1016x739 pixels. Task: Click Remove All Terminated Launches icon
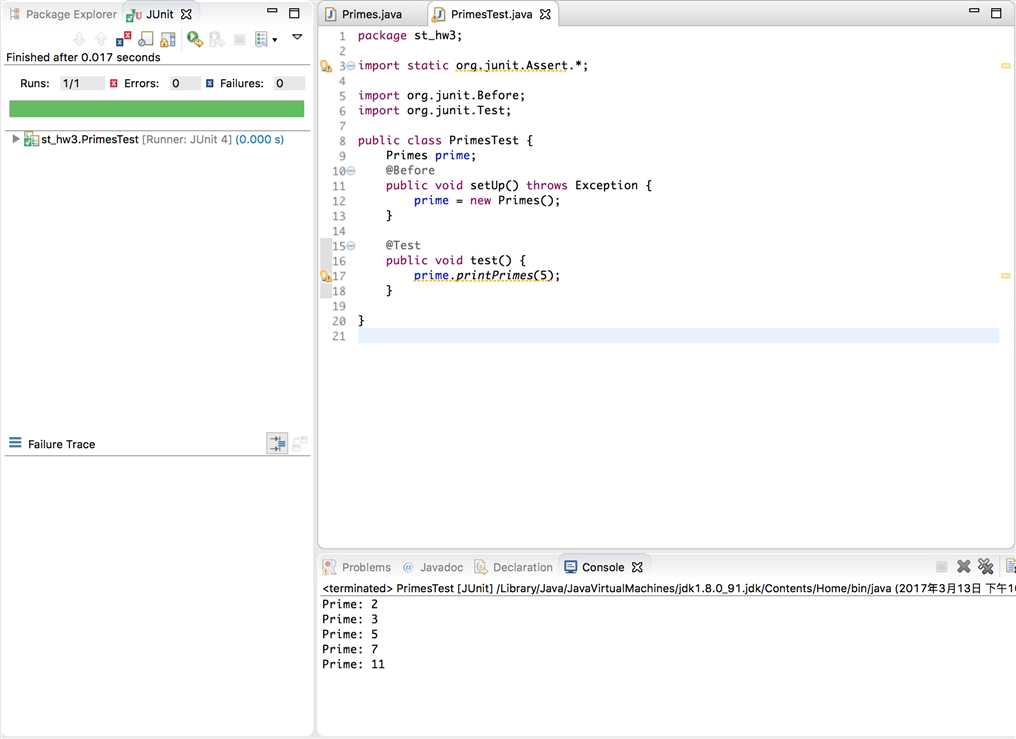pos(986,567)
